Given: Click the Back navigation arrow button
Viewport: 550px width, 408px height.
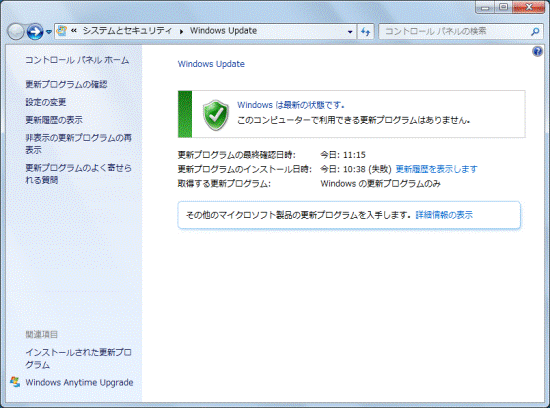Looking at the screenshot, I should coord(16,32).
